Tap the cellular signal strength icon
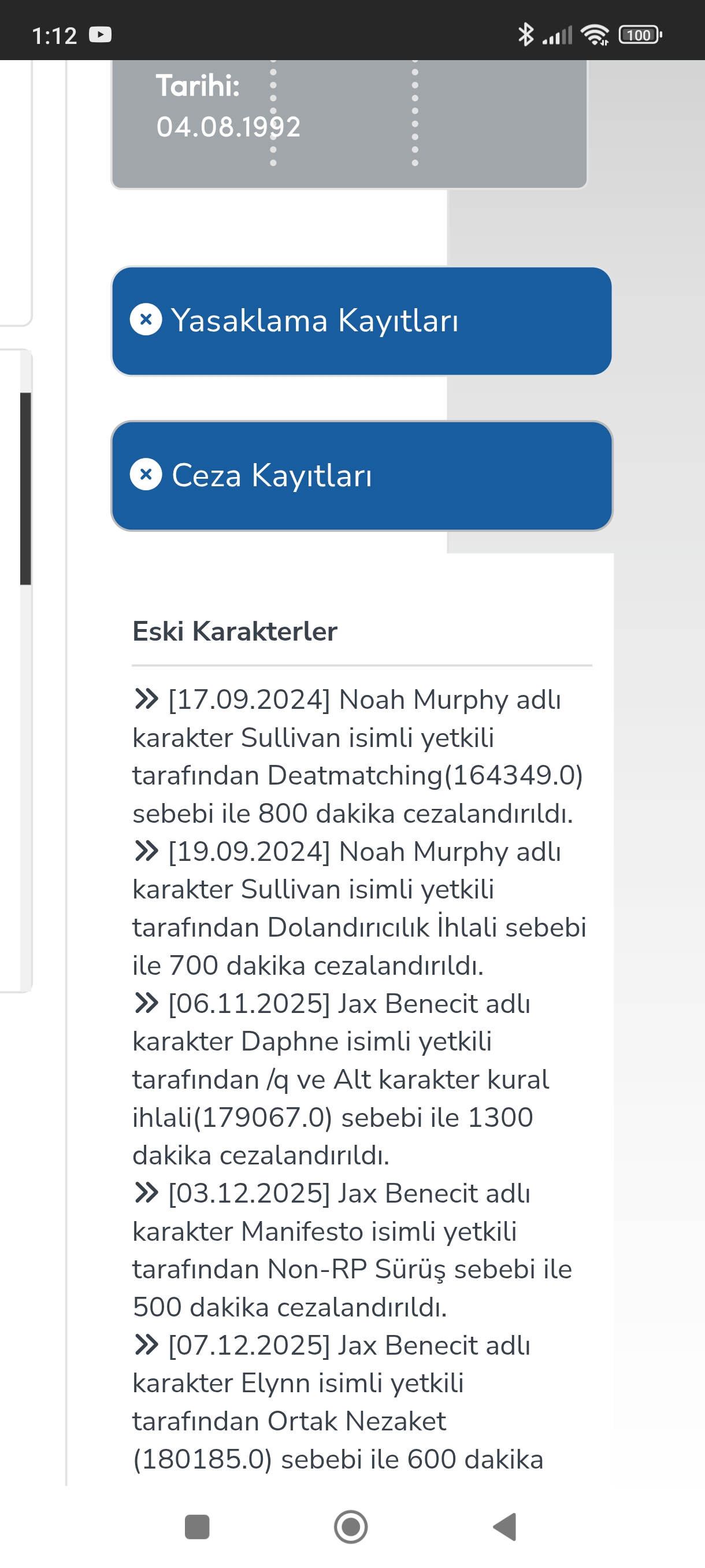705x1568 pixels. click(557, 35)
